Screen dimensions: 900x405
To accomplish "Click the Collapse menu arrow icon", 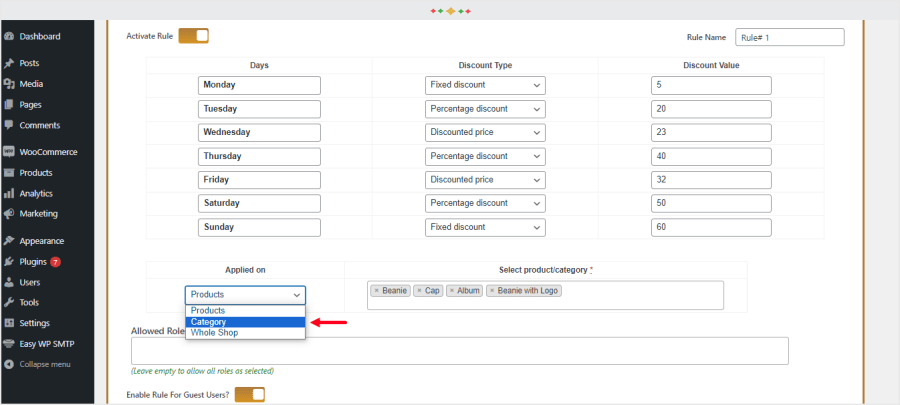I will (x=9, y=364).
